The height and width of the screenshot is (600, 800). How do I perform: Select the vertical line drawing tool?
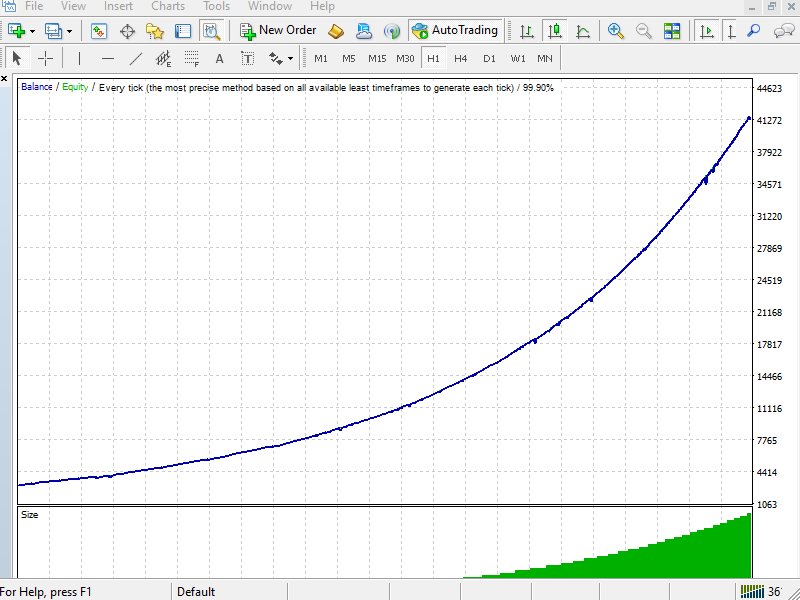pos(79,59)
